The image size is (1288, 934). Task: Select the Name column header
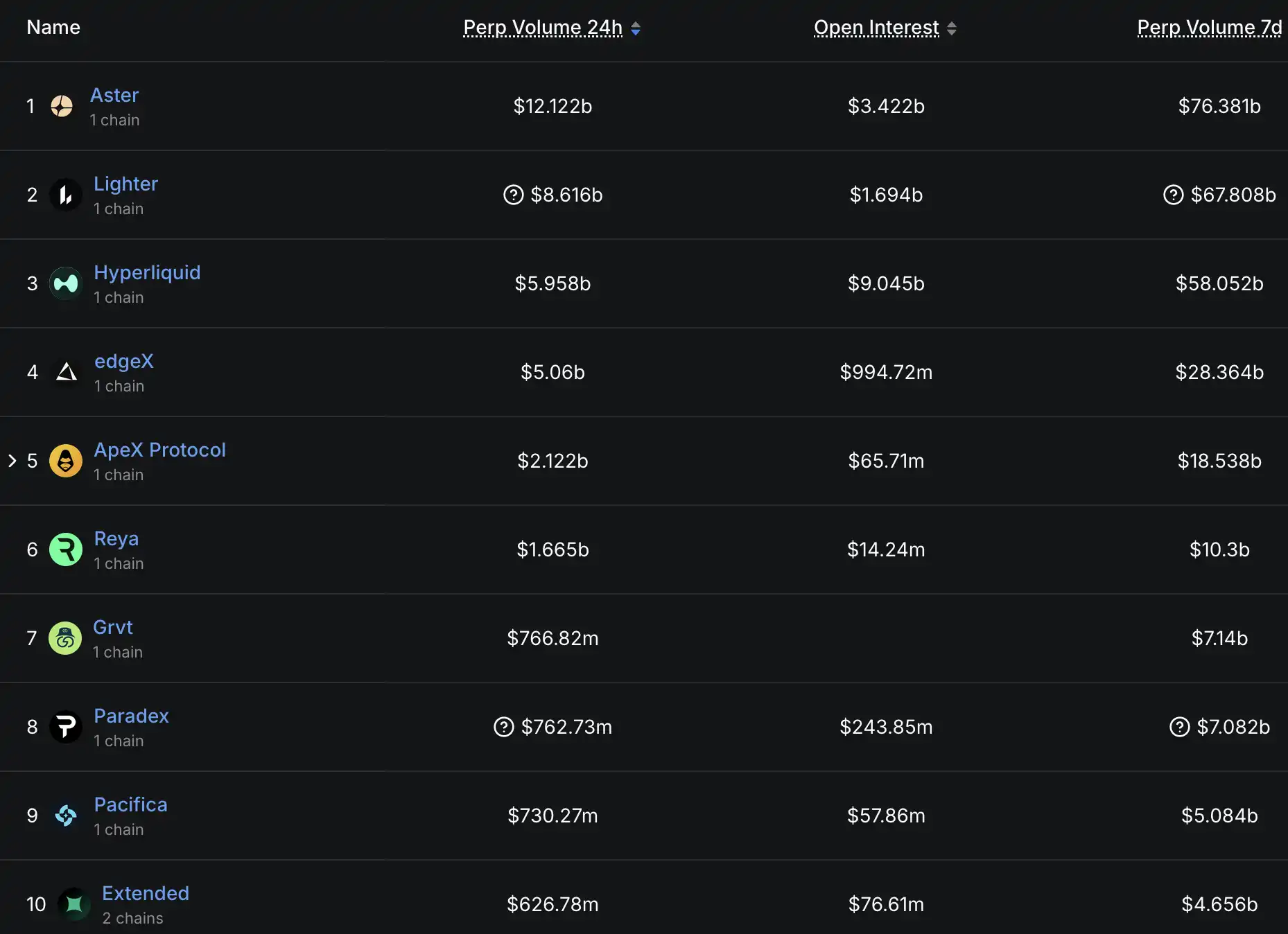(x=53, y=28)
